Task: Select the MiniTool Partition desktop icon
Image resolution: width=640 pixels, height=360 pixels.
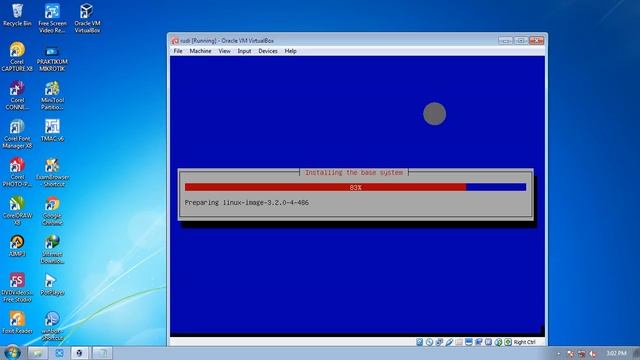Action: coord(52,95)
